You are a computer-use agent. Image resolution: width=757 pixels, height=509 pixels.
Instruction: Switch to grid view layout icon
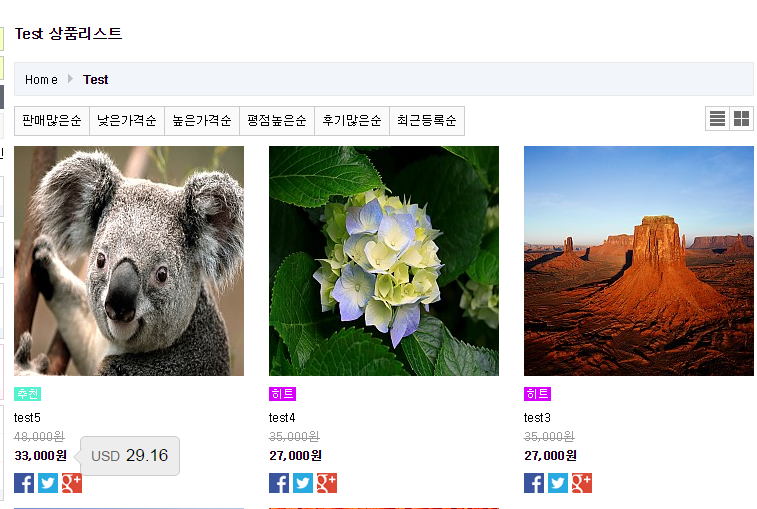741,118
